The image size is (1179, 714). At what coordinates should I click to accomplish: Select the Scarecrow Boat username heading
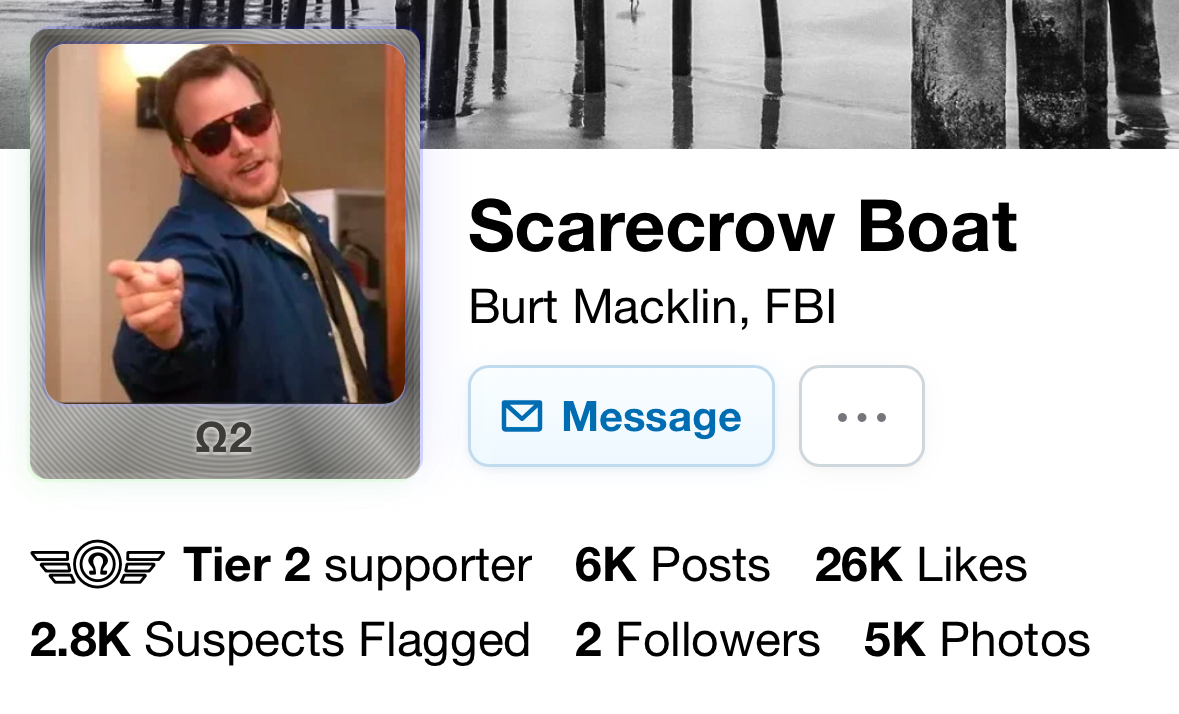[743, 227]
